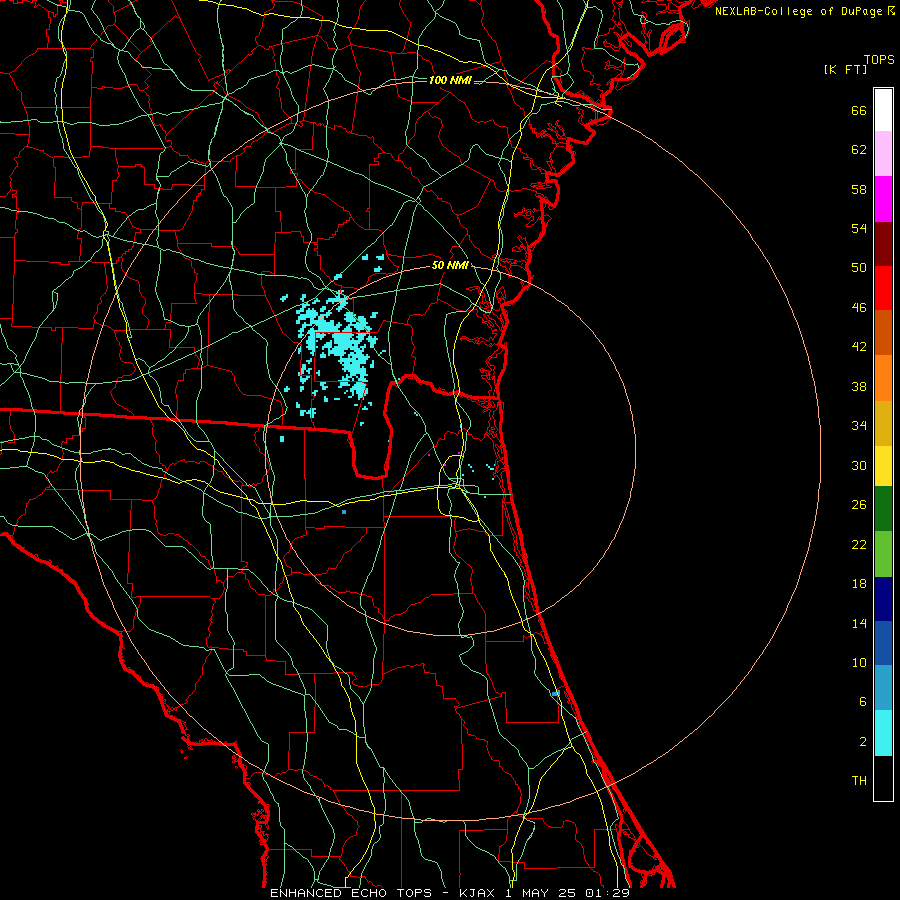The width and height of the screenshot is (900, 900).
Task: Click the dark orange 42 kft swatch
Action: click(x=883, y=332)
